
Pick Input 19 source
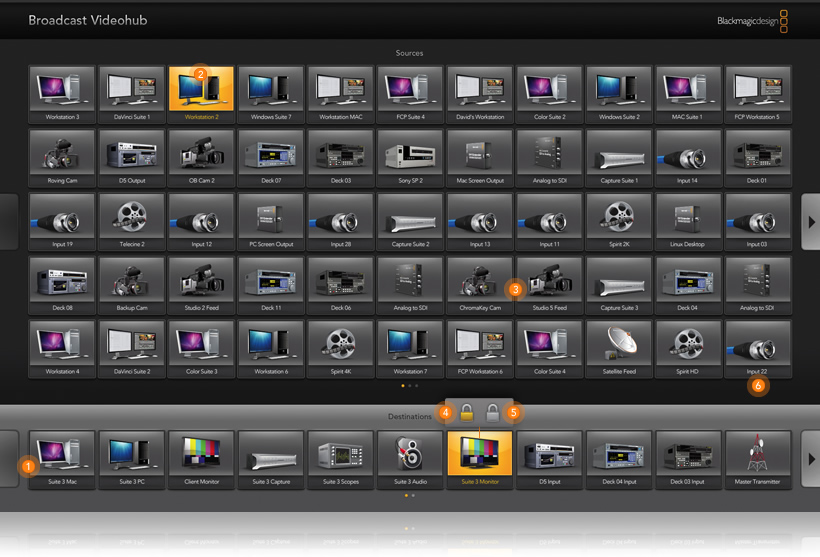click(62, 222)
